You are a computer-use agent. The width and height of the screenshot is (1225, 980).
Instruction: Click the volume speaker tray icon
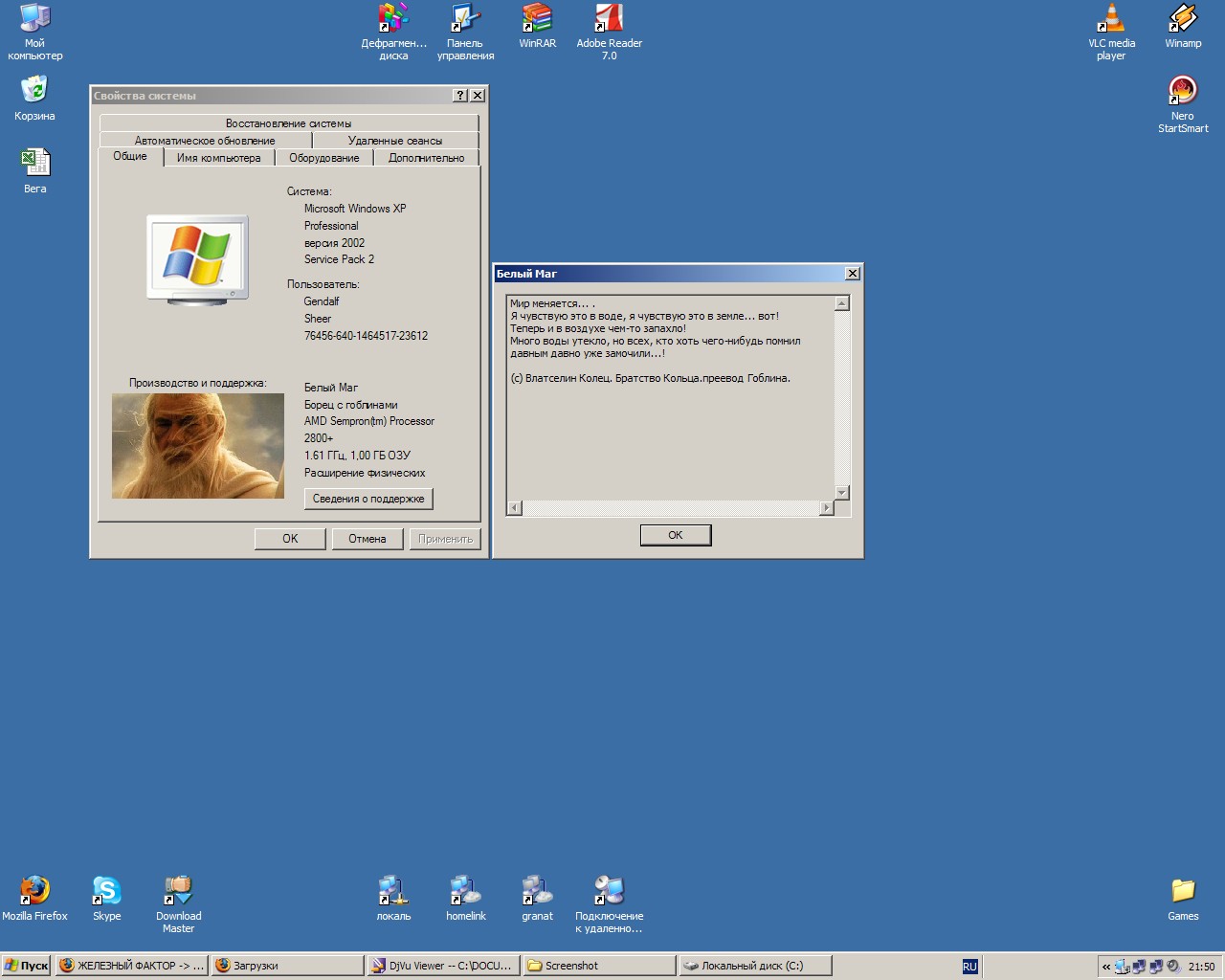coord(1171,967)
